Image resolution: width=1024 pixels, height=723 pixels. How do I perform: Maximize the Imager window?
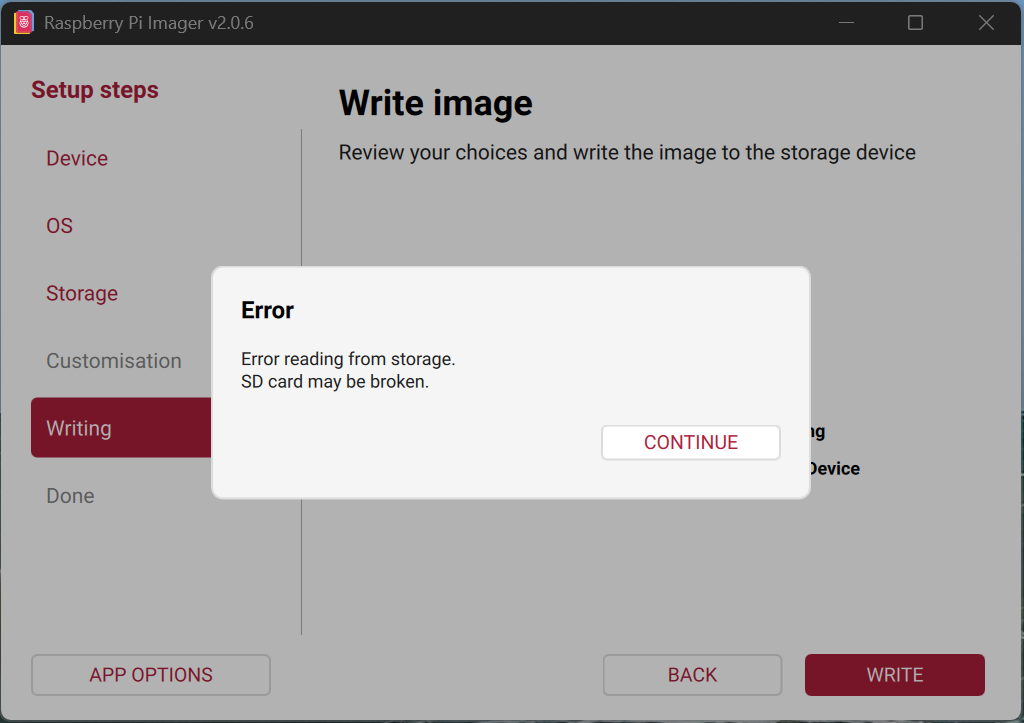pyautogui.click(x=915, y=22)
